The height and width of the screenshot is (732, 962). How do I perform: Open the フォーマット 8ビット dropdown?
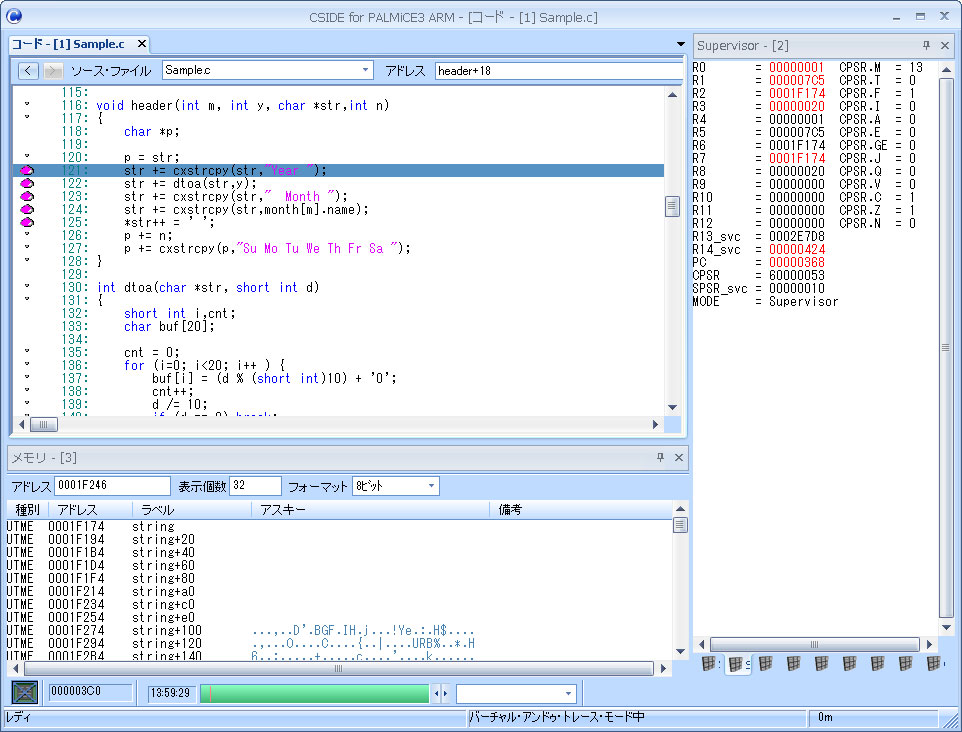431,486
